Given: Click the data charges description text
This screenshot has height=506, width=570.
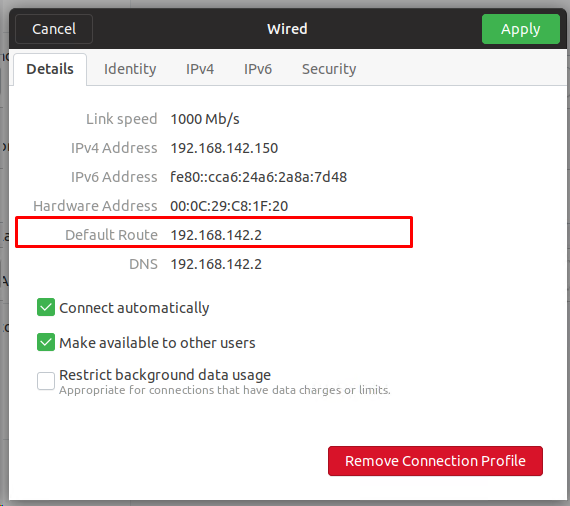Looking at the screenshot, I should (x=225, y=390).
